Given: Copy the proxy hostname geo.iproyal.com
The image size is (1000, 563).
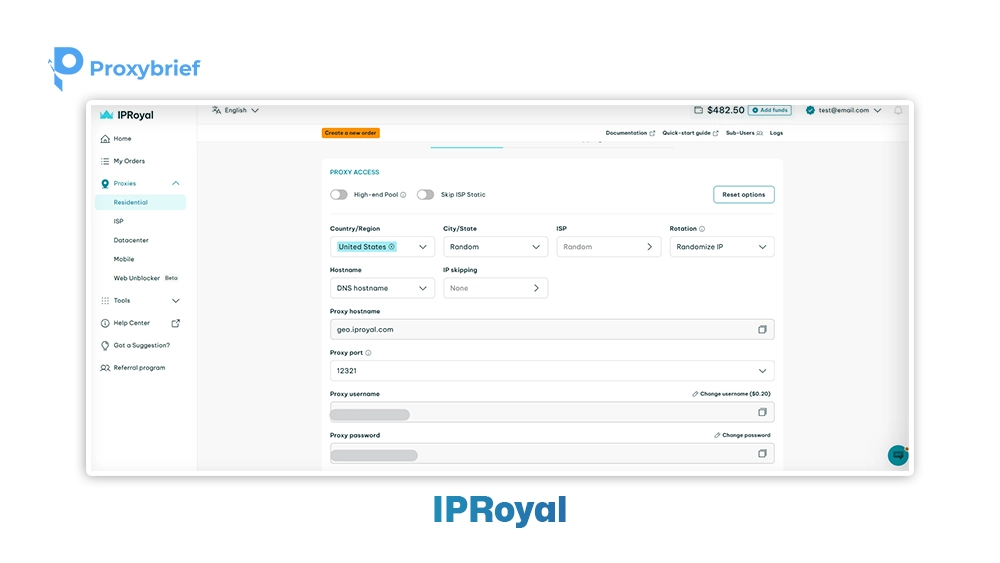Looking at the screenshot, I should click(x=762, y=330).
